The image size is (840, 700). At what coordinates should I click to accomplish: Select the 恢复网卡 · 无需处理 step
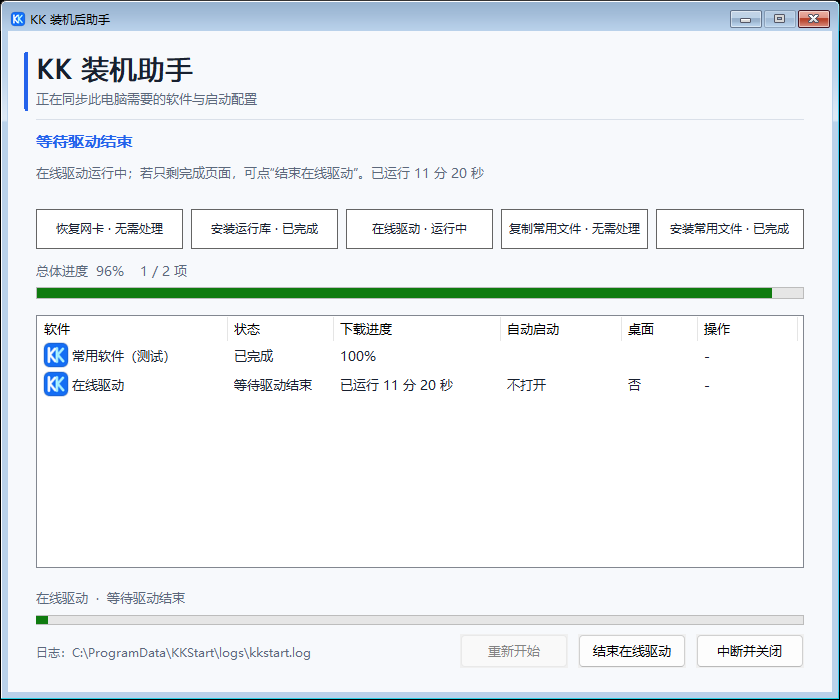tap(109, 229)
